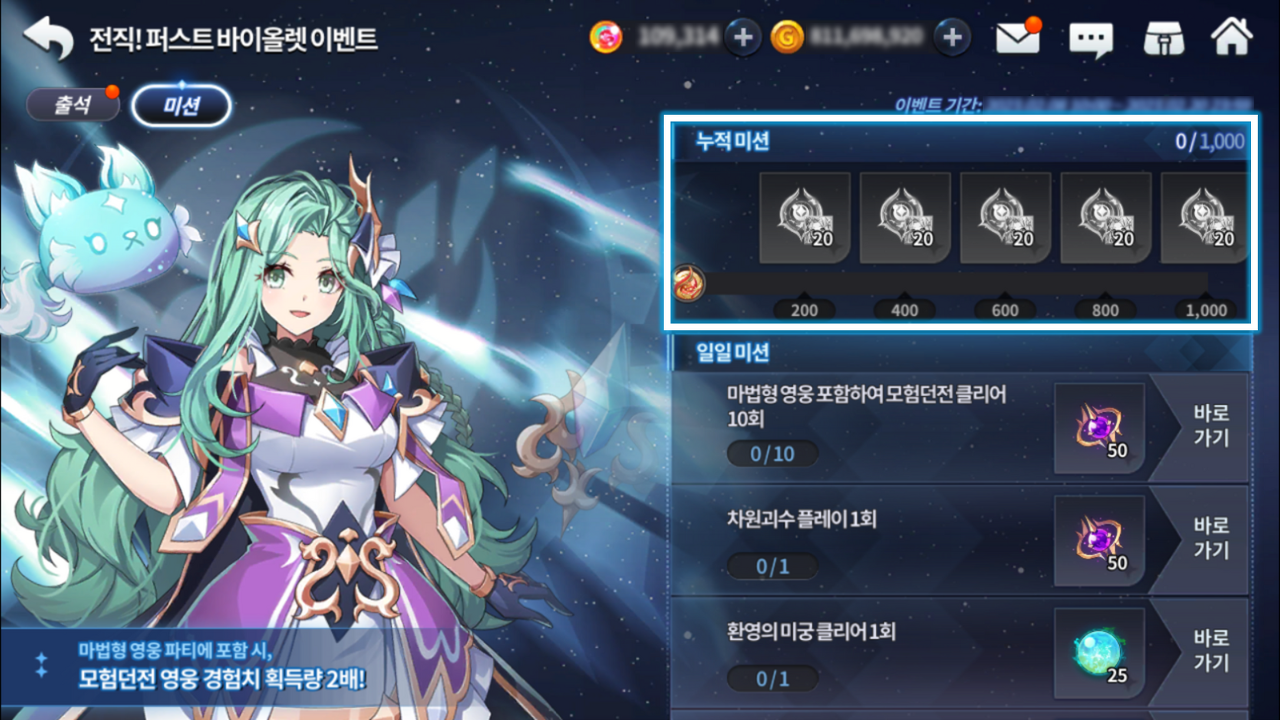Tap 바로가기 for the 모험던전 mission
Viewport: 1280px width, 720px height.
coord(1211,426)
